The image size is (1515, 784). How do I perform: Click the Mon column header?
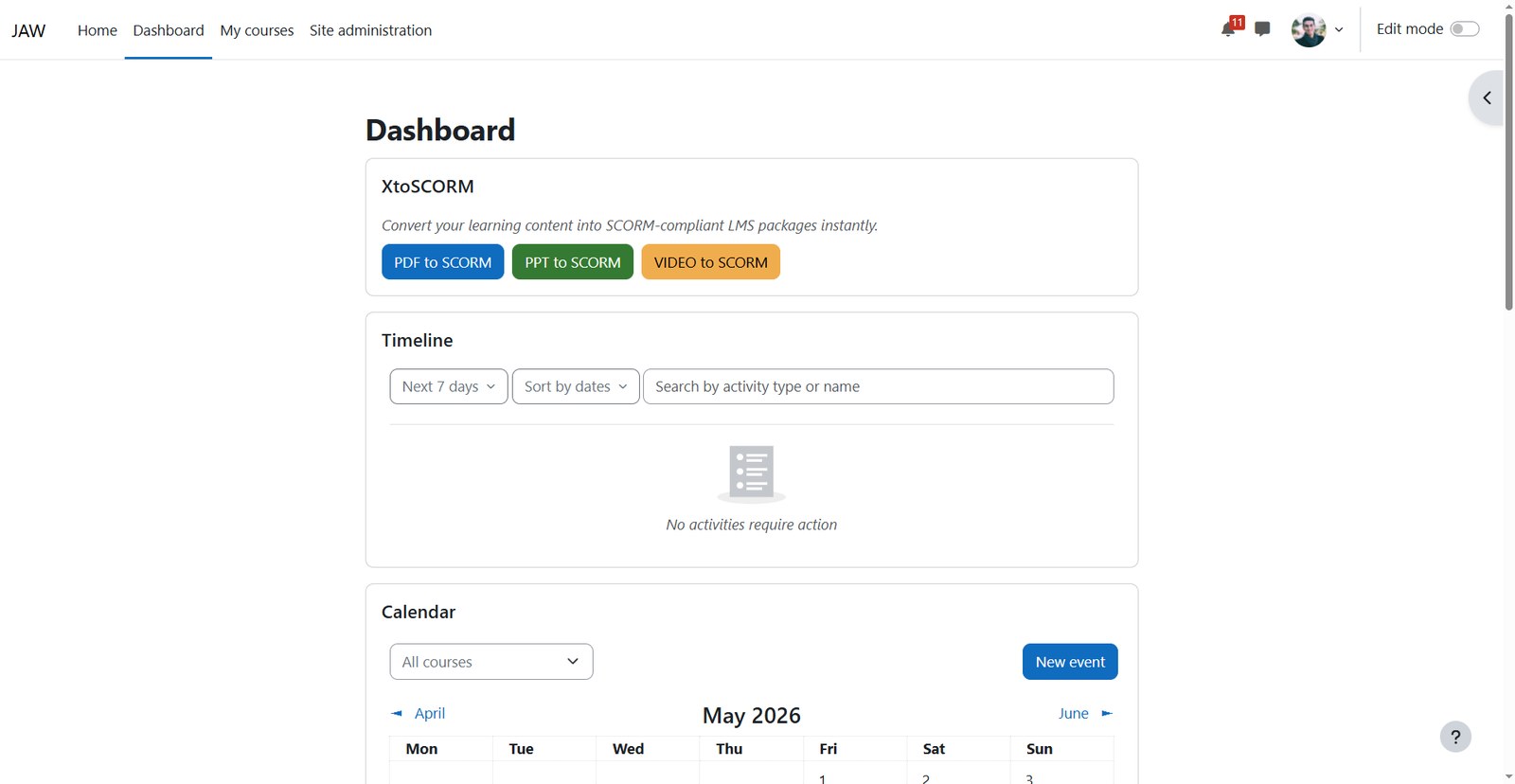tap(421, 749)
